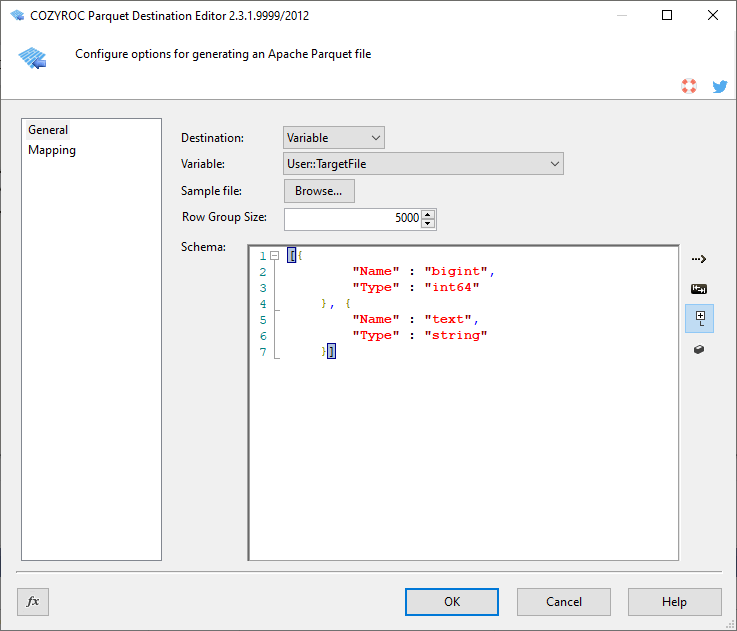Viewport: 737px width, 631px height.
Task: Click inside the Row Group Size field
Action: point(352,219)
